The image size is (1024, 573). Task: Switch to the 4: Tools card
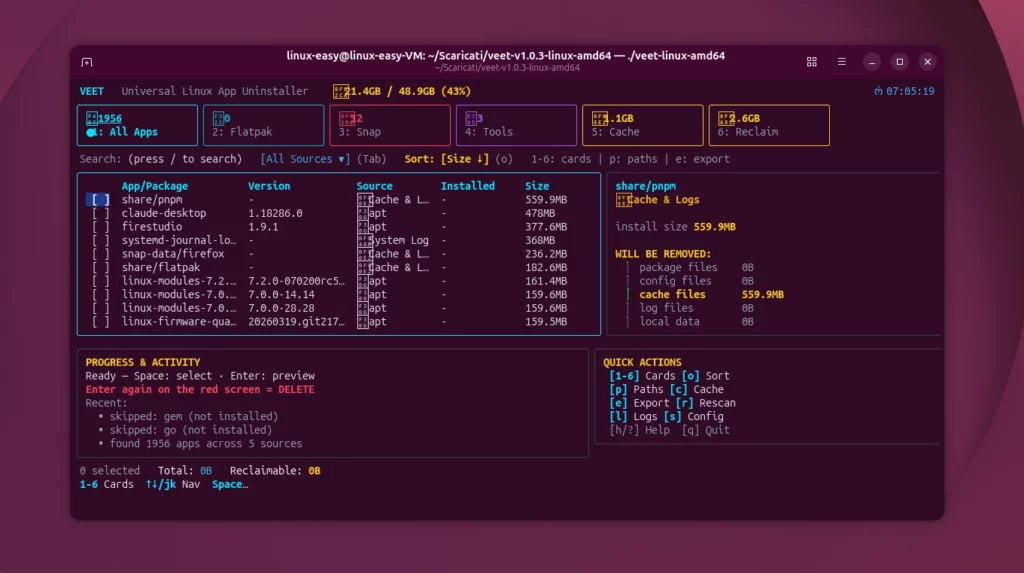[516, 125]
